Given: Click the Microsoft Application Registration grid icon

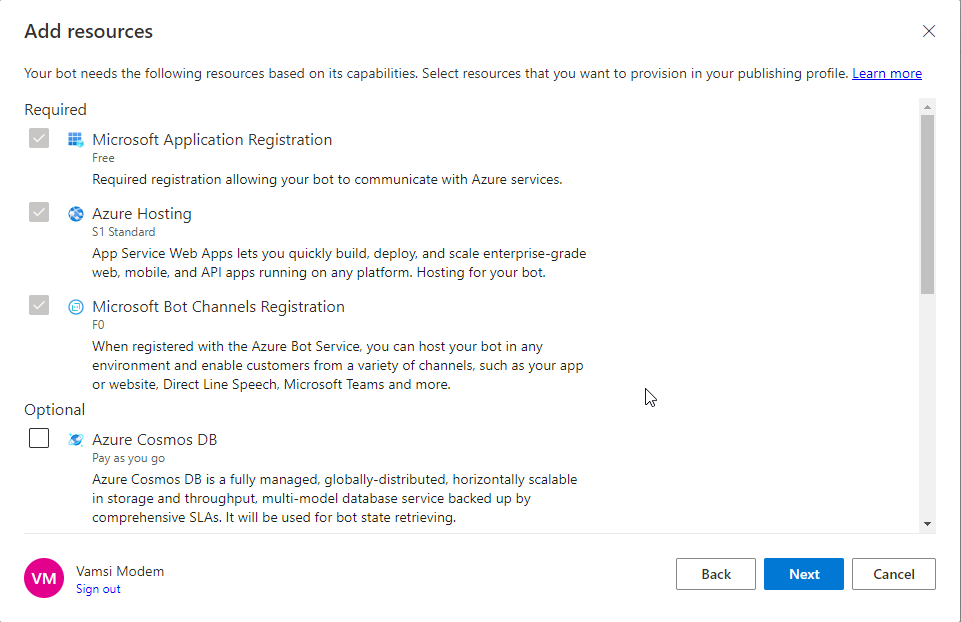Looking at the screenshot, I should [x=75, y=140].
